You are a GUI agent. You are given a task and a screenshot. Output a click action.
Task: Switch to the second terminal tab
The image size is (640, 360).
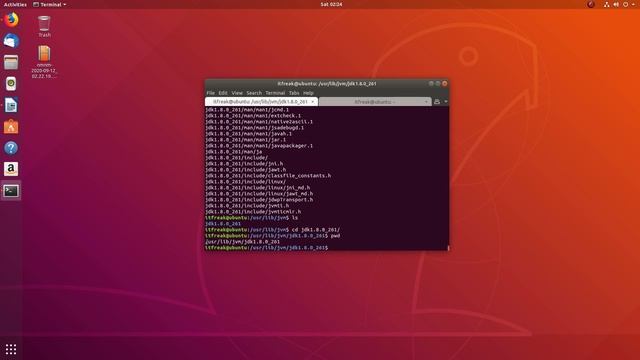tap(375, 102)
